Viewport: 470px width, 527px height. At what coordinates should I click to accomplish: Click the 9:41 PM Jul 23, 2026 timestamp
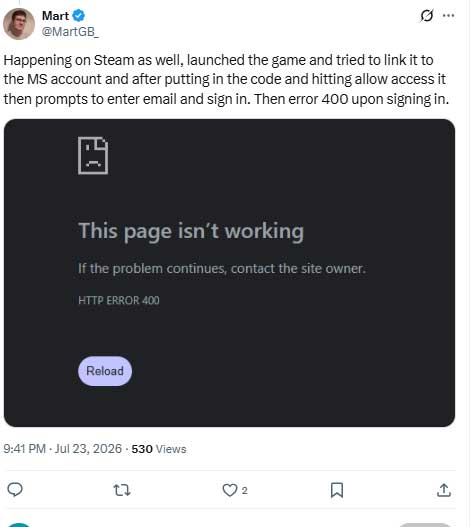63,449
